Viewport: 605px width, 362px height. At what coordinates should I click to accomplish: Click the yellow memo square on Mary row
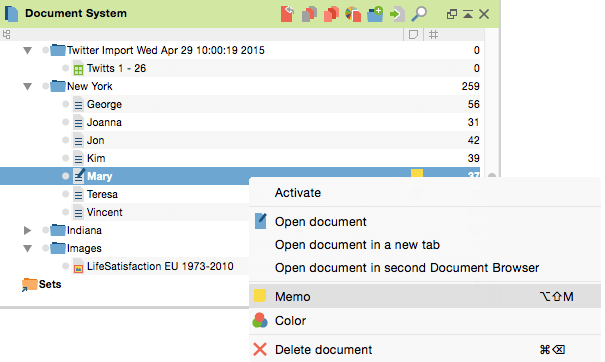coord(417,173)
